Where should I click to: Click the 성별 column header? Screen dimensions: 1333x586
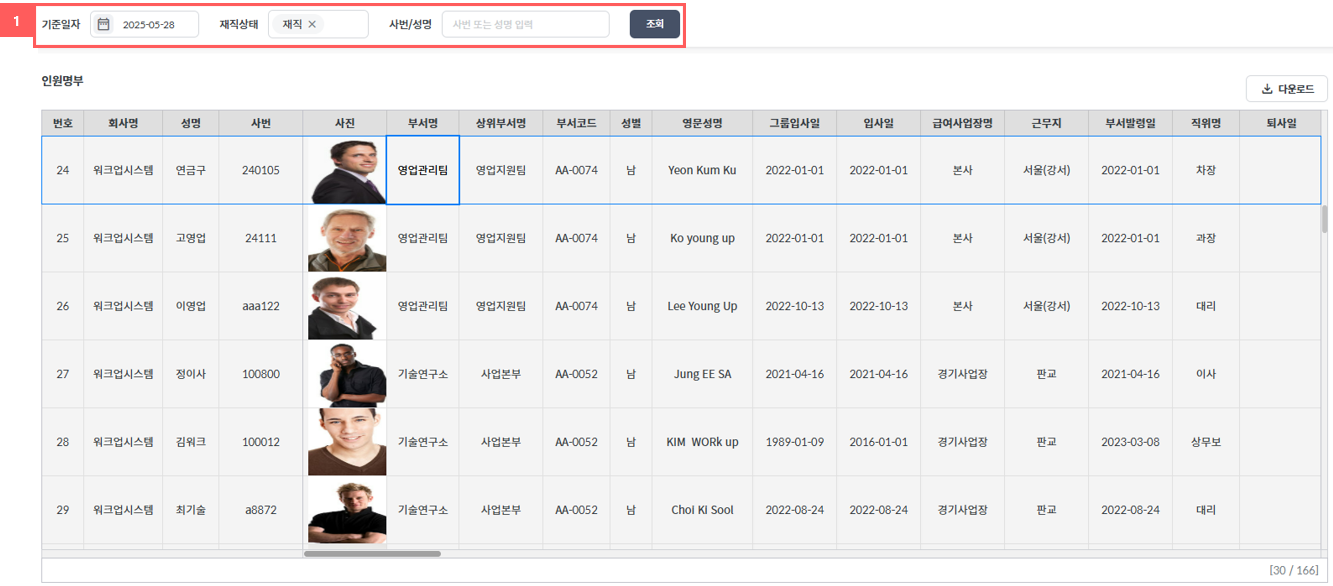tap(631, 123)
